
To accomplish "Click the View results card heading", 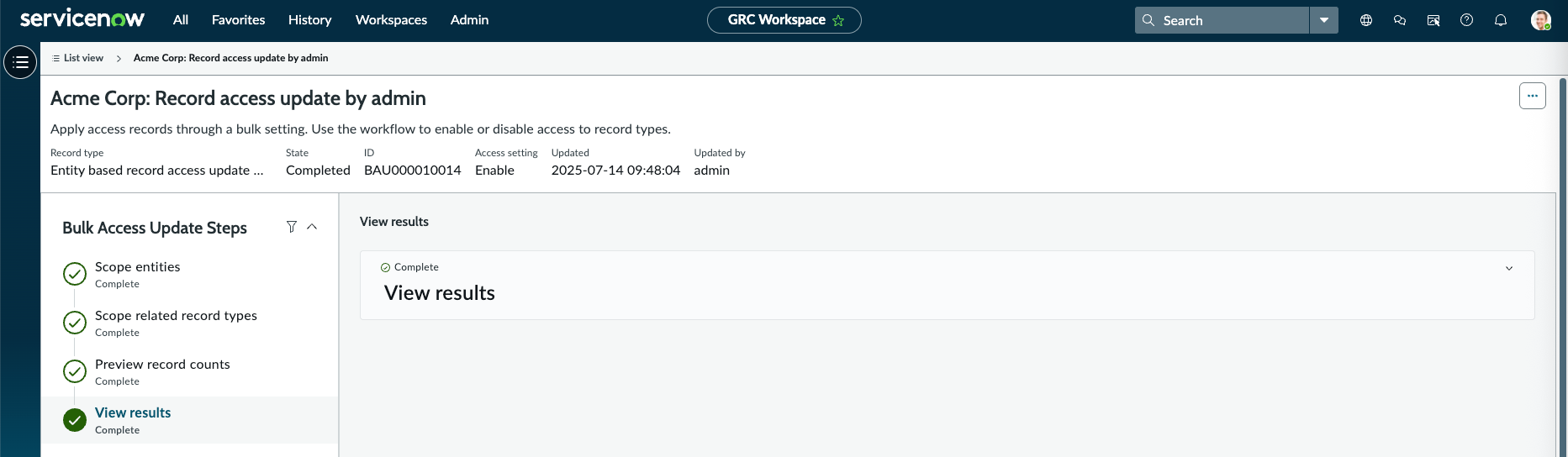I will [440, 293].
